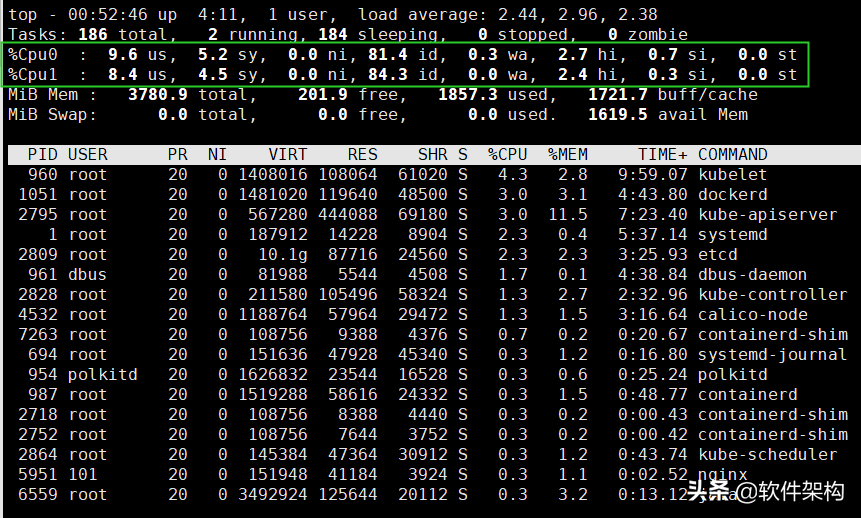Click the 3780.9 total memory value
This screenshot has height=518, width=861.
point(157,94)
